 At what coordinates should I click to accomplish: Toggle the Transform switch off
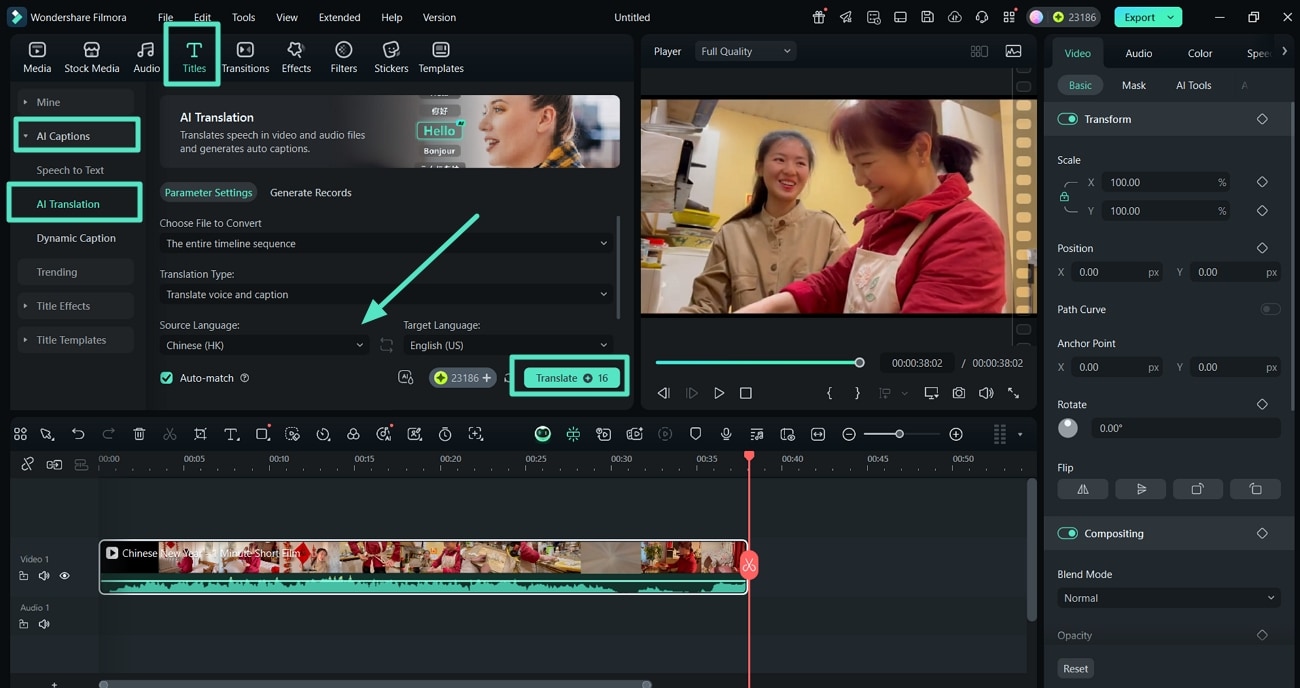(x=1067, y=119)
